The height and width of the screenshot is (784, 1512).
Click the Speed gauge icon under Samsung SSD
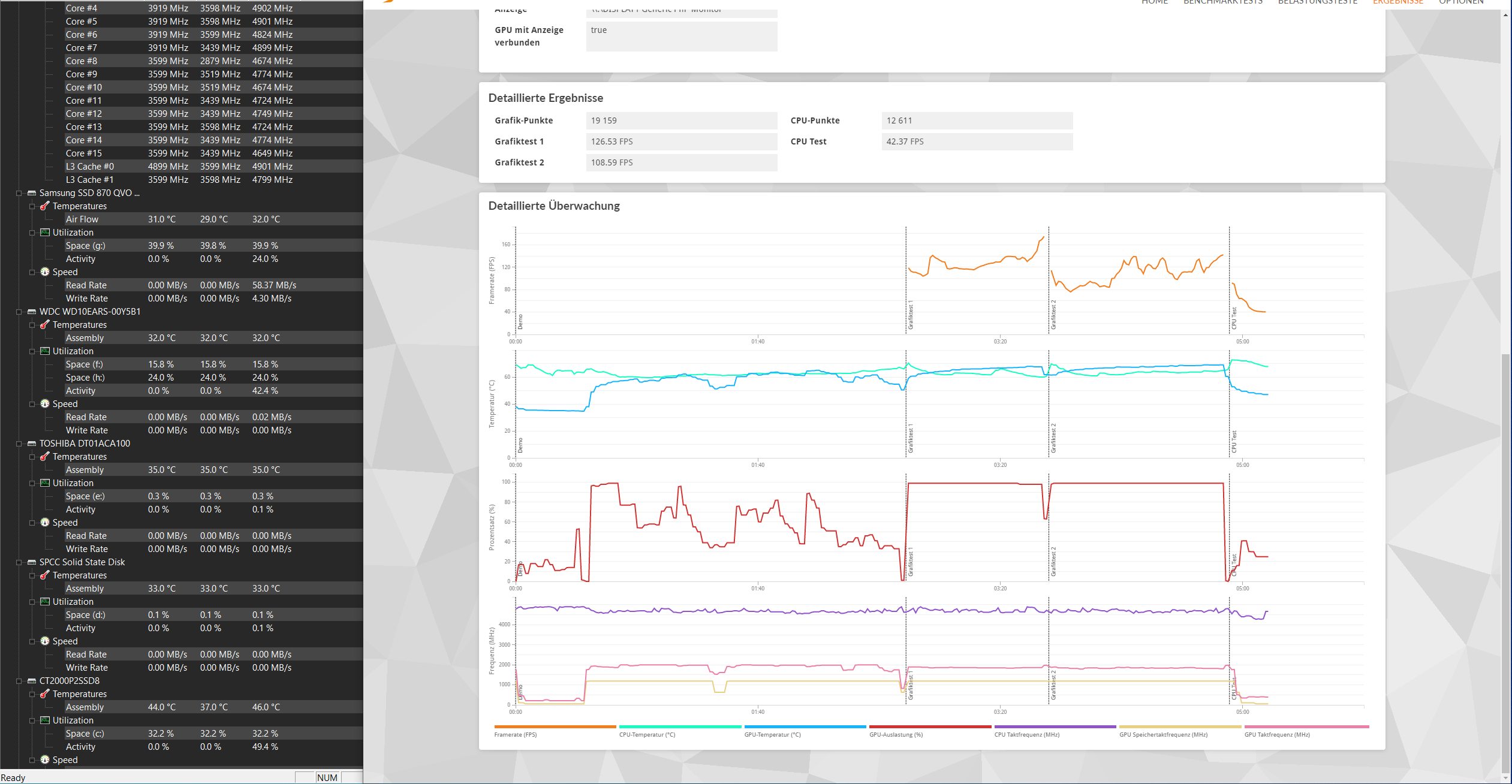coord(45,272)
